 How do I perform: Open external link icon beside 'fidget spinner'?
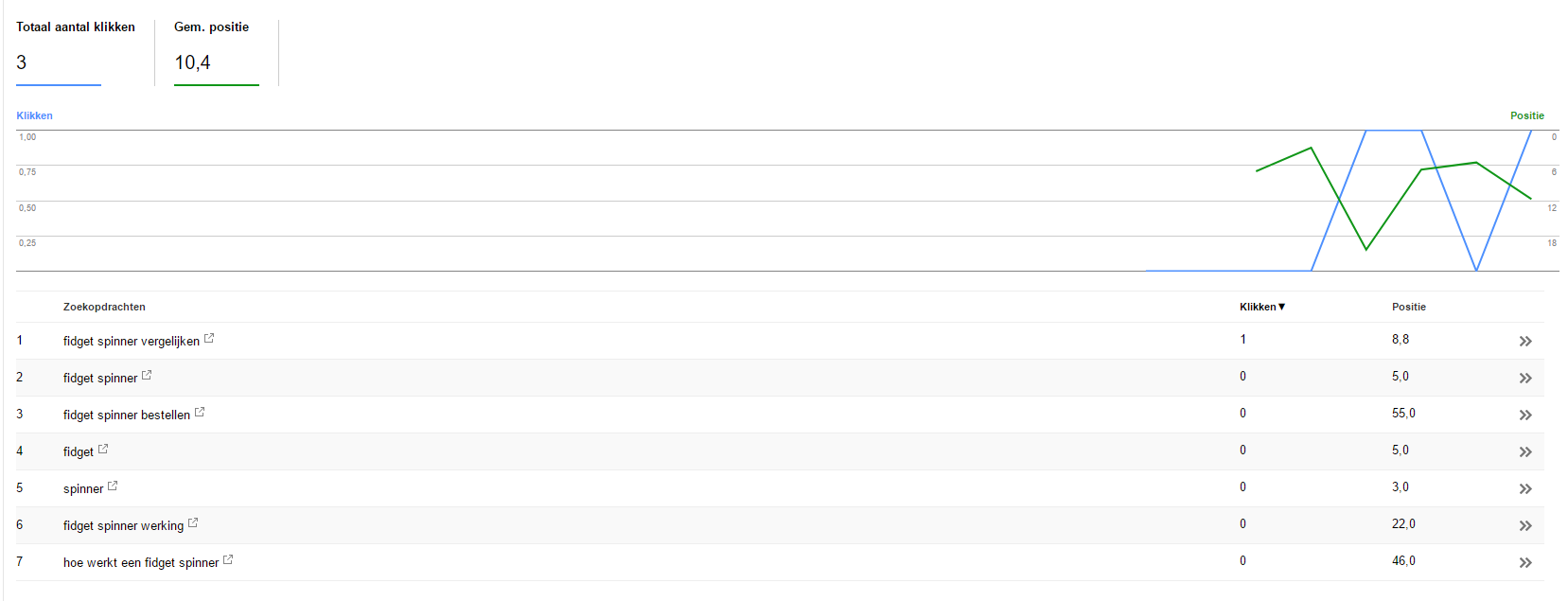pos(147,375)
